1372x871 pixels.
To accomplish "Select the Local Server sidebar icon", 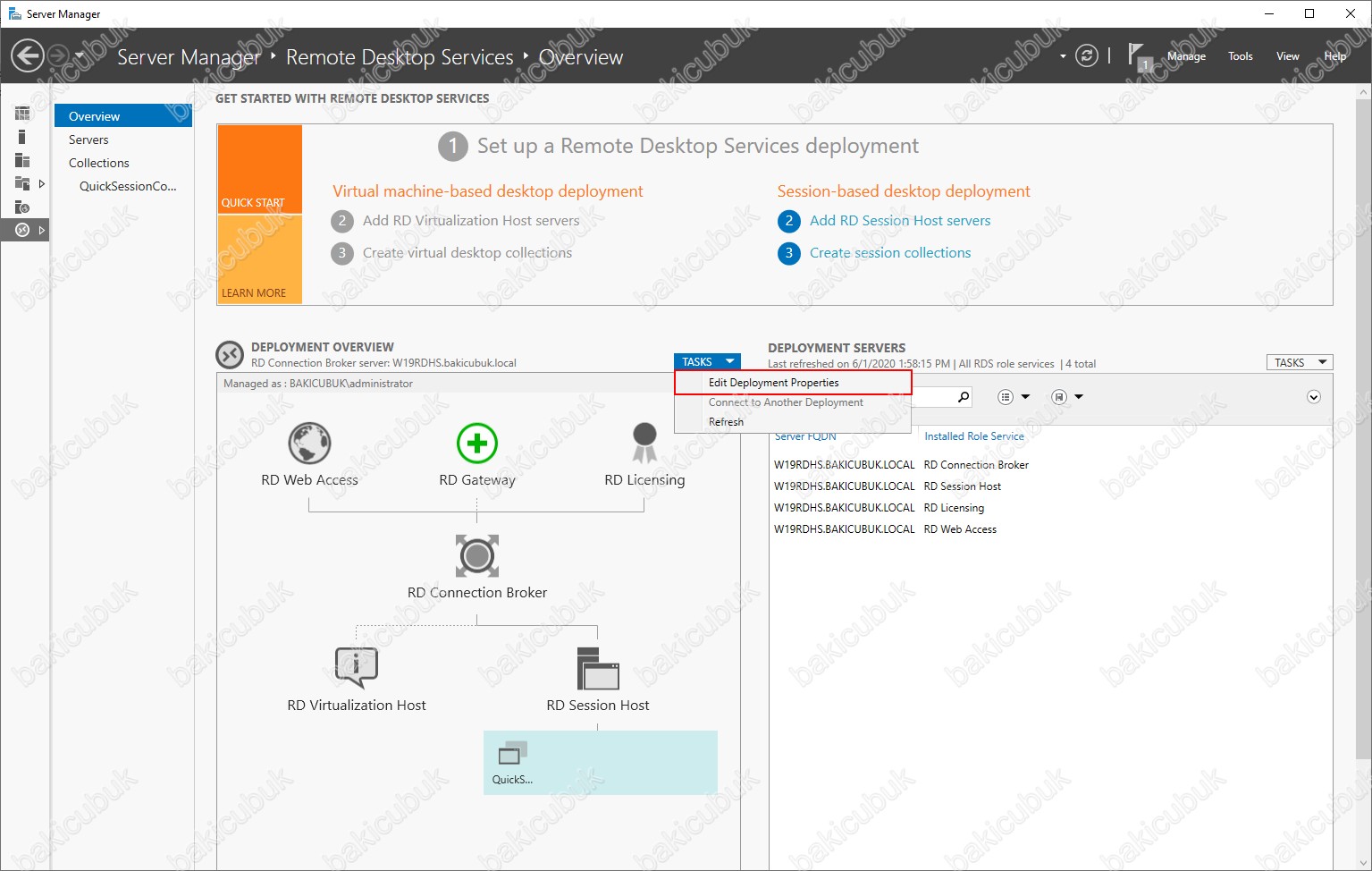I will pos(22,137).
